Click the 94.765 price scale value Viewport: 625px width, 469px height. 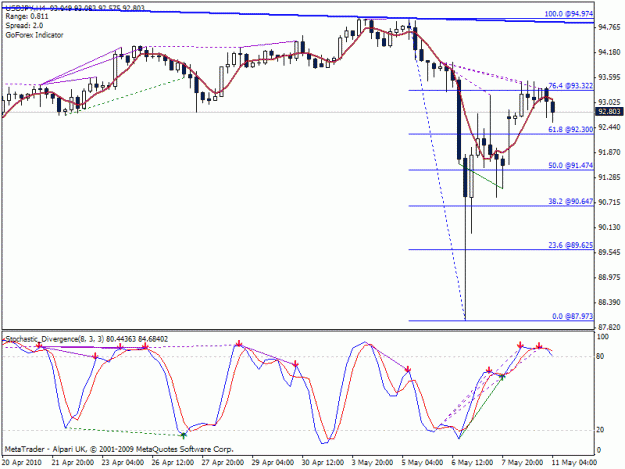[x=609, y=27]
